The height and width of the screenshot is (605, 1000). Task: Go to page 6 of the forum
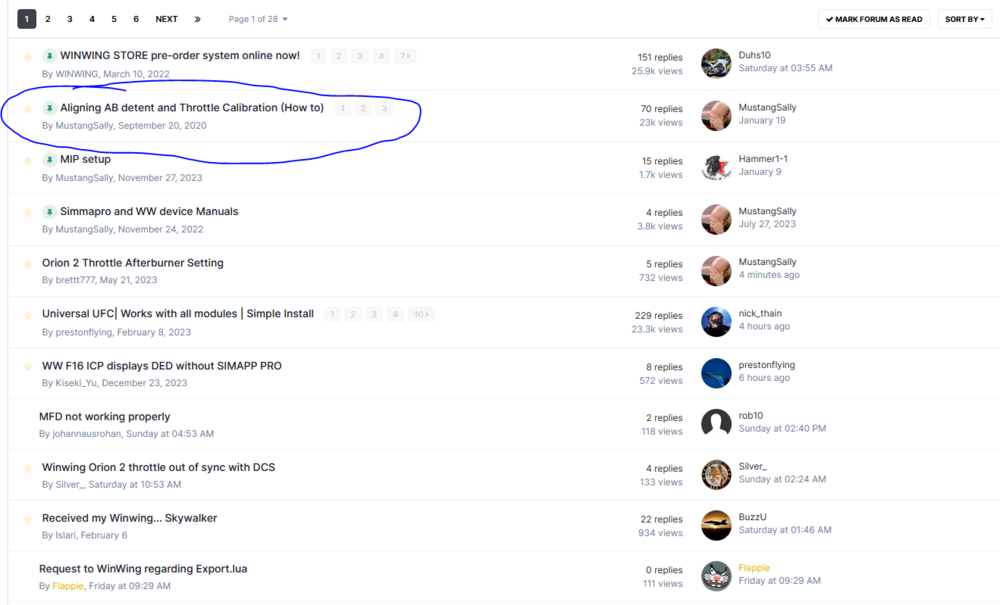(136, 19)
